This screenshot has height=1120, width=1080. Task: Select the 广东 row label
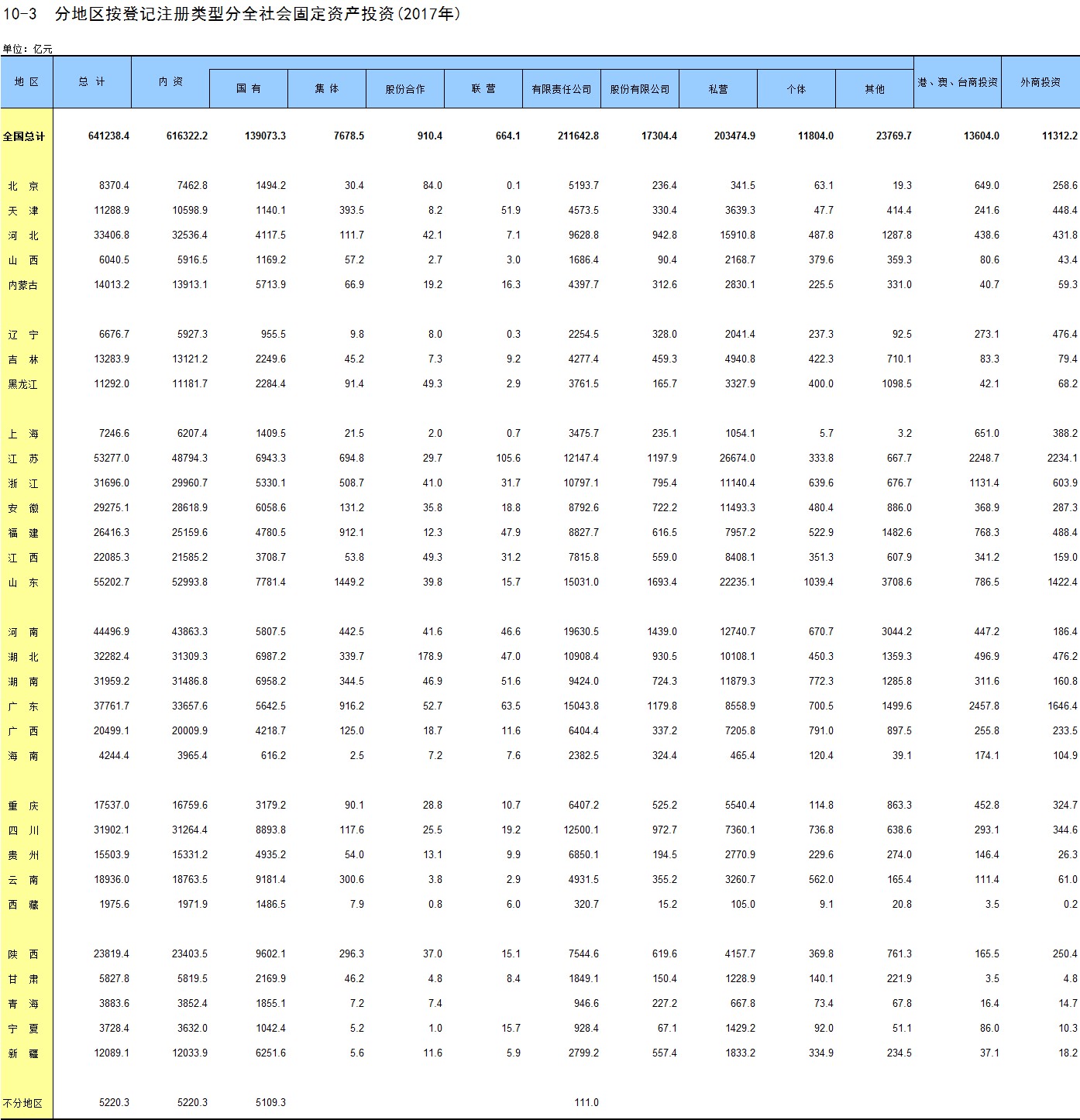[x=23, y=706]
